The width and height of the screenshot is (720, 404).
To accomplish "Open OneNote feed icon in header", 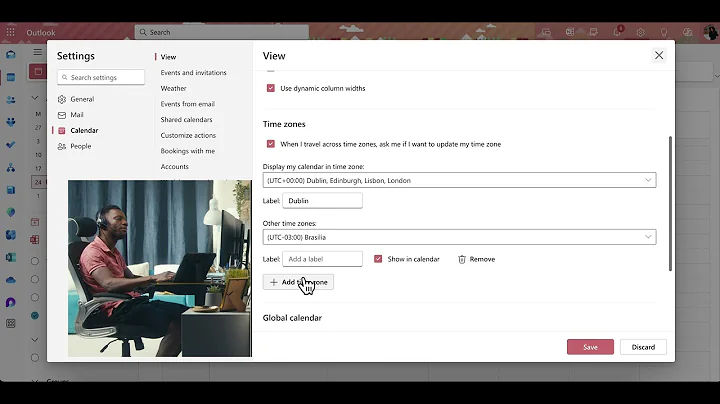I will coord(570,32).
